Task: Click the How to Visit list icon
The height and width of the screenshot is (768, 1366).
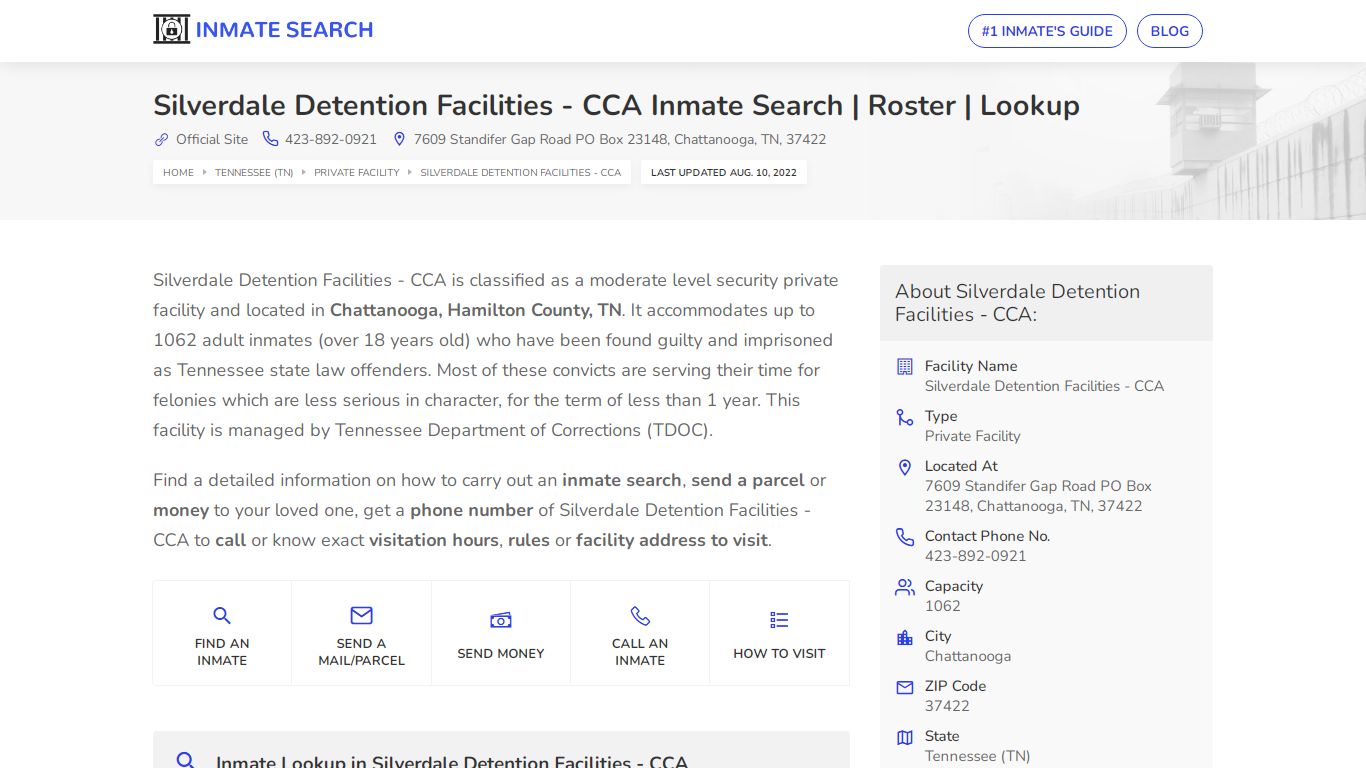Action: click(779, 621)
